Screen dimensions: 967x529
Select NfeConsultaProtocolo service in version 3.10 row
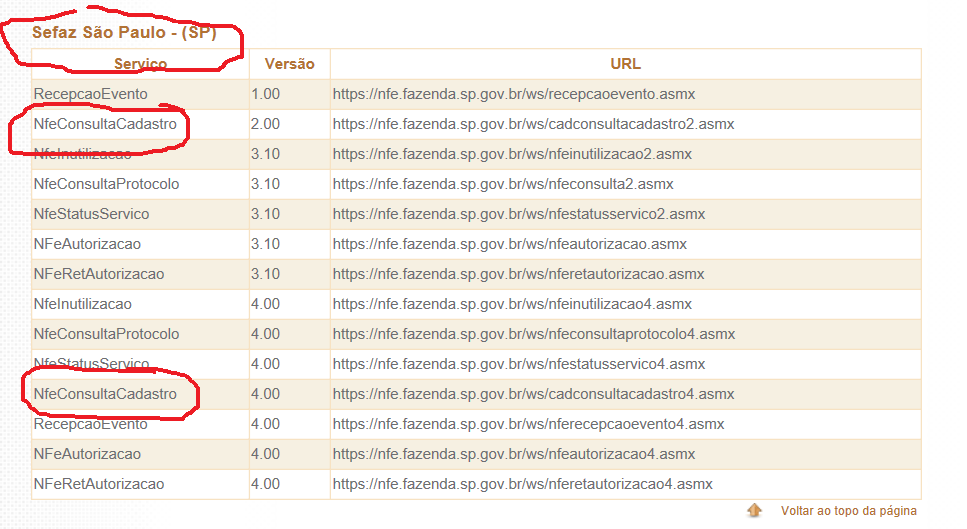click(x=106, y=184)
